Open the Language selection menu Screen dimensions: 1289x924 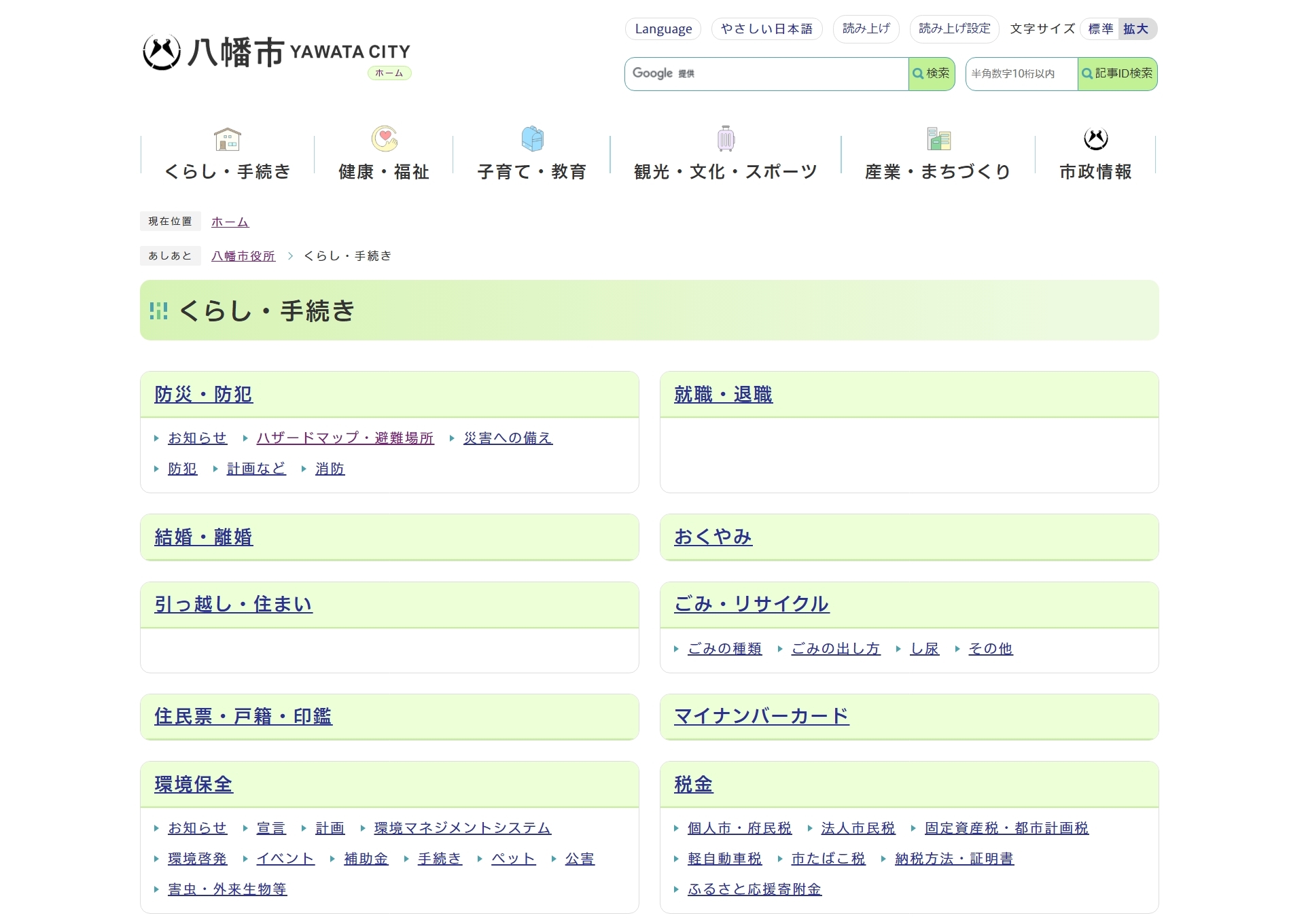(x=663, y=29)
